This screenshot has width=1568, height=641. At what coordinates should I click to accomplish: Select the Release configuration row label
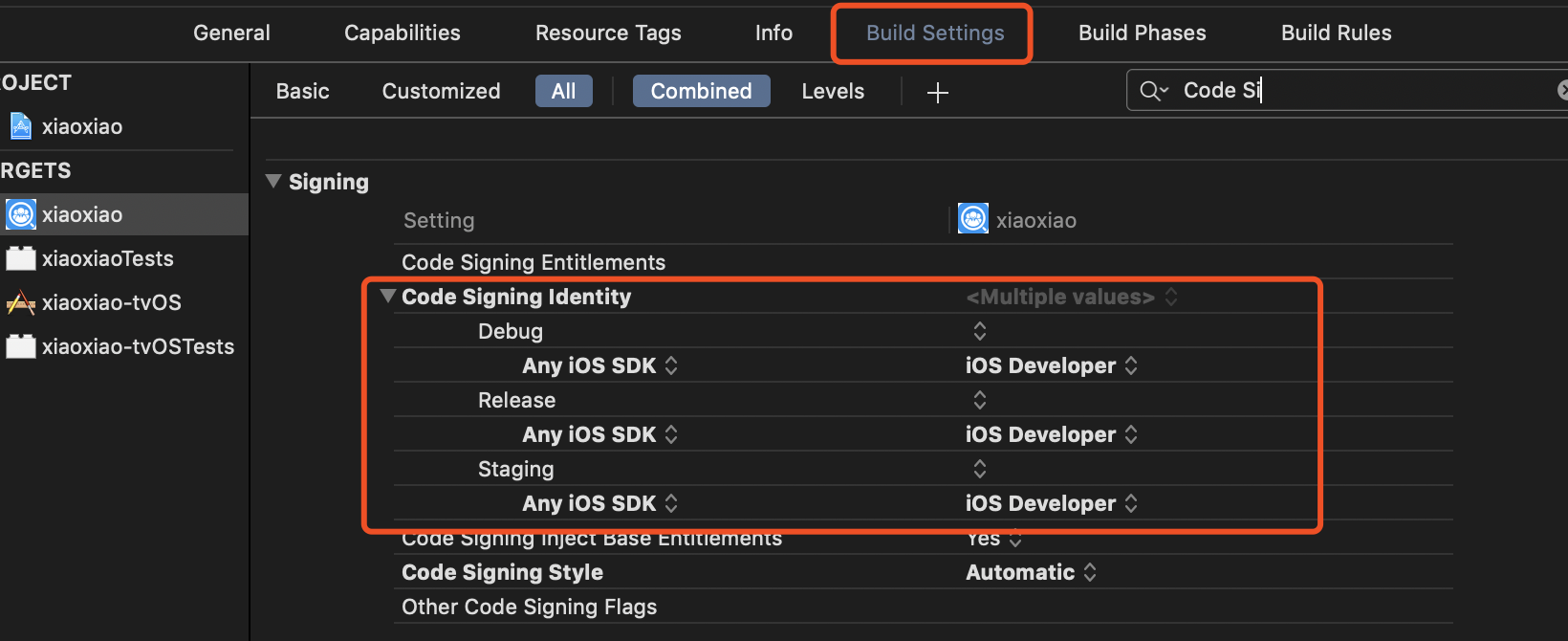(x=516, y=400)
